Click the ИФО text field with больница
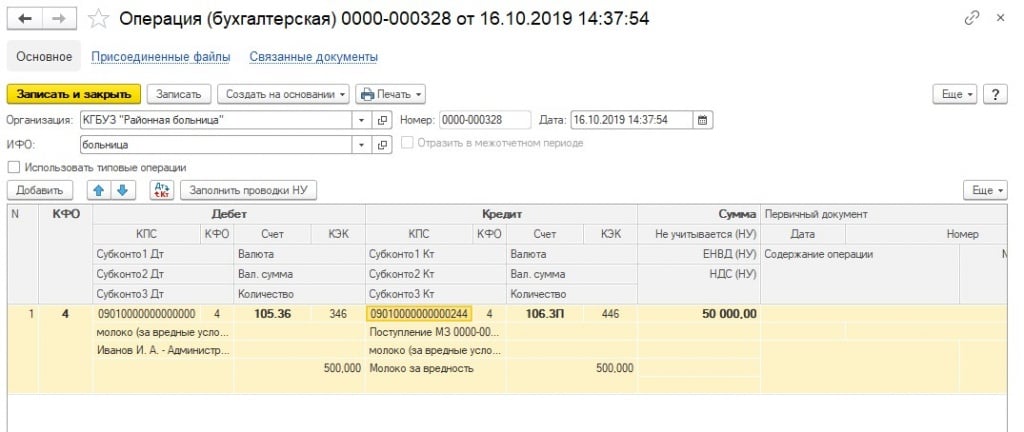This screenshot has height=432, width=1024. pyautogui.click(x=216, y=144)
